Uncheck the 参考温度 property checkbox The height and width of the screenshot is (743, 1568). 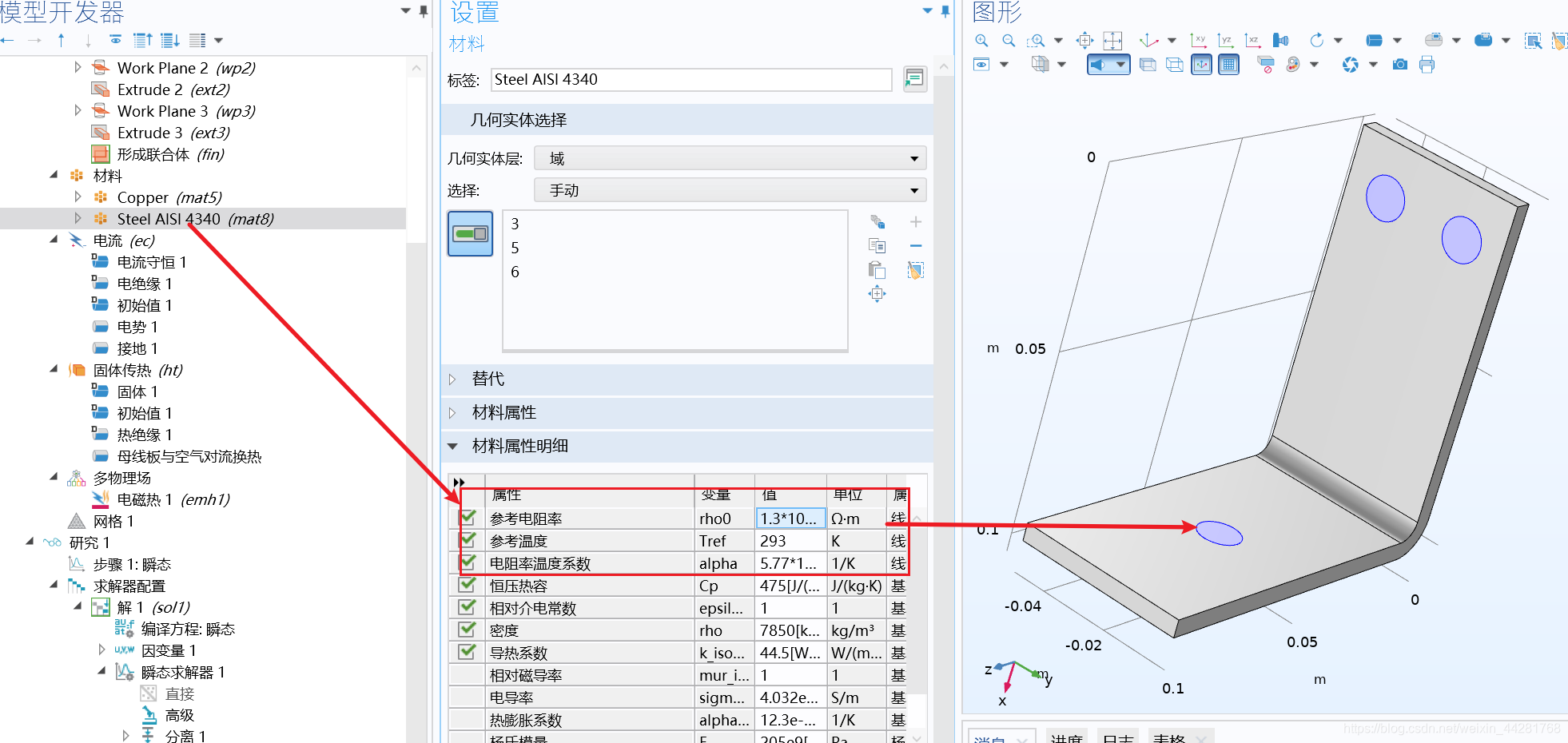[x=468, y=540]
